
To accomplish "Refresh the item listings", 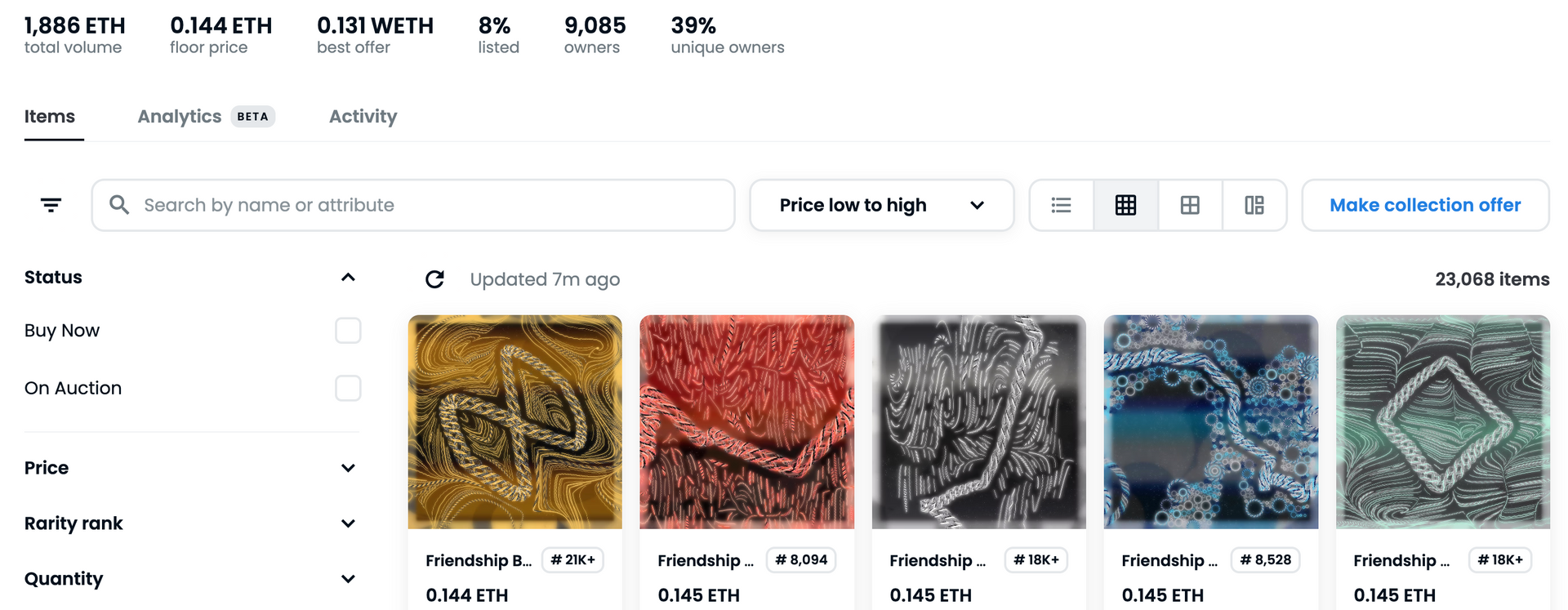I will coord(435,279).
